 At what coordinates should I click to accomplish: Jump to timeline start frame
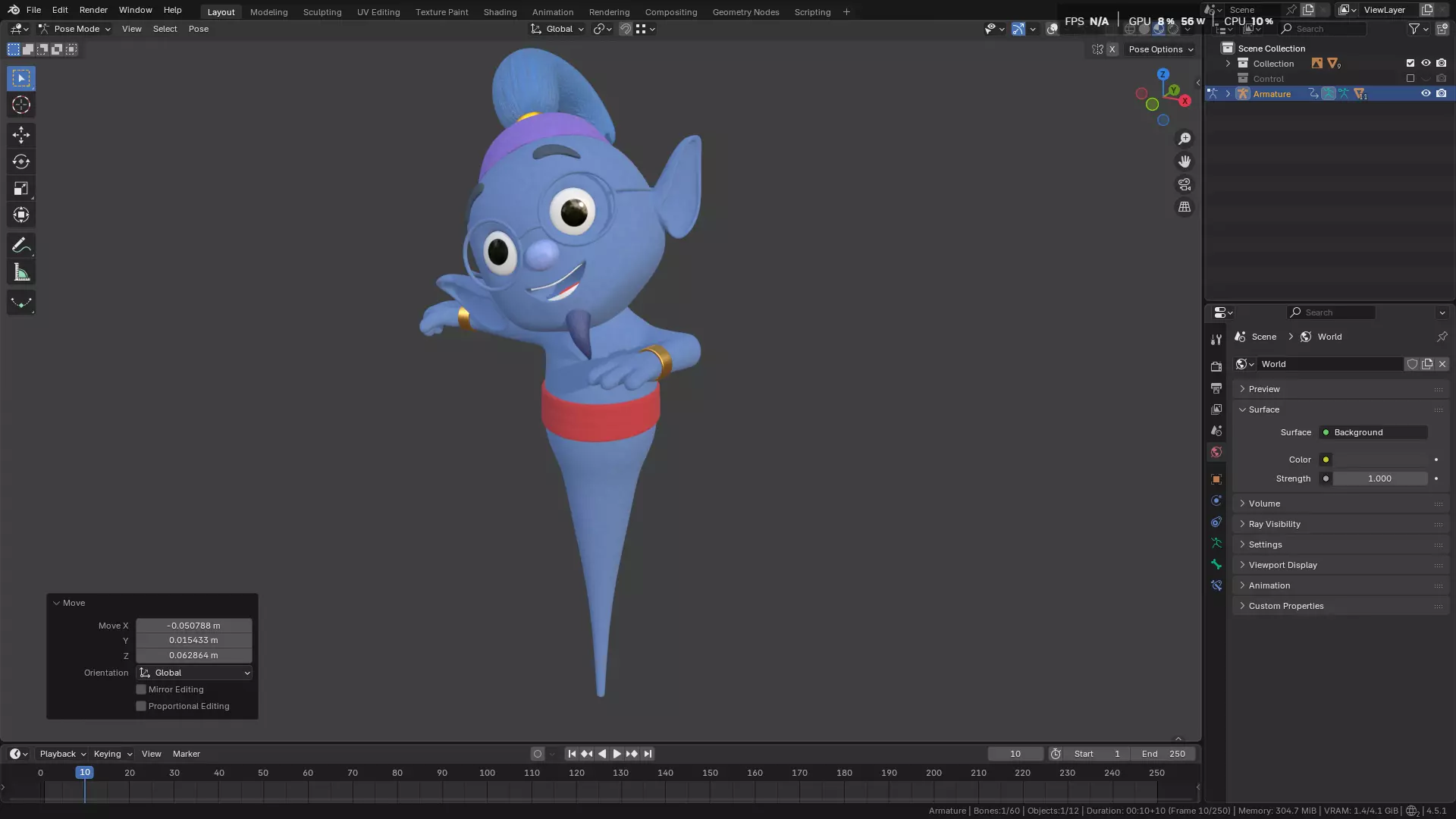click(572, 754)
